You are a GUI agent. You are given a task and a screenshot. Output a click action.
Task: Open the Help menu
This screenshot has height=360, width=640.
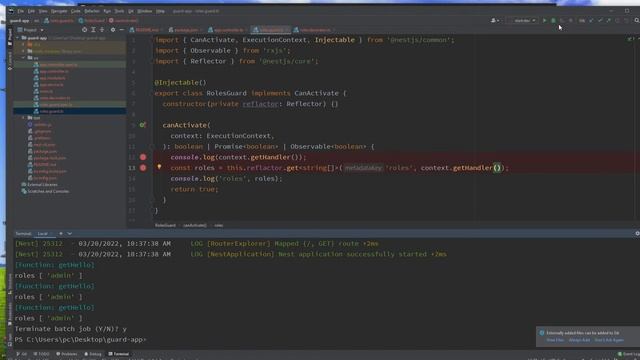click(x=160, y=11)
